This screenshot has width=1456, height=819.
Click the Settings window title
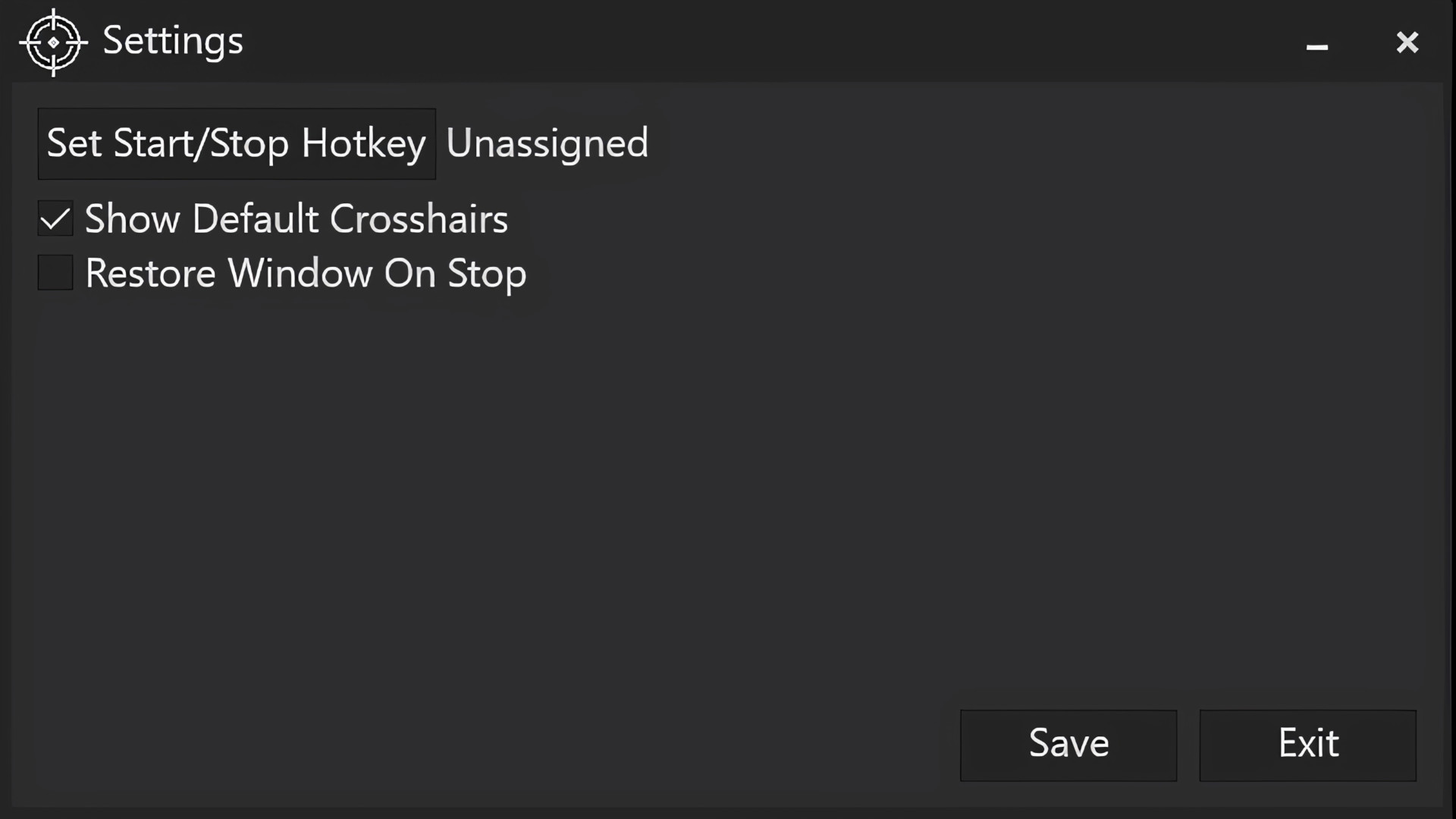[x=173, y=41]
